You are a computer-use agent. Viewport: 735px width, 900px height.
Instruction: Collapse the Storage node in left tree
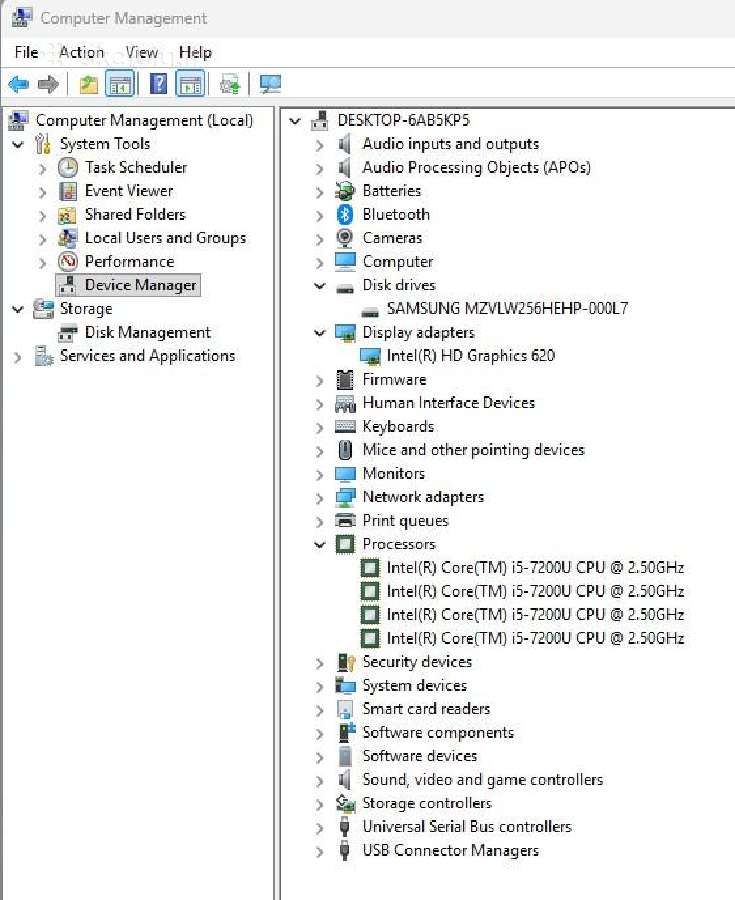(18, 309)
